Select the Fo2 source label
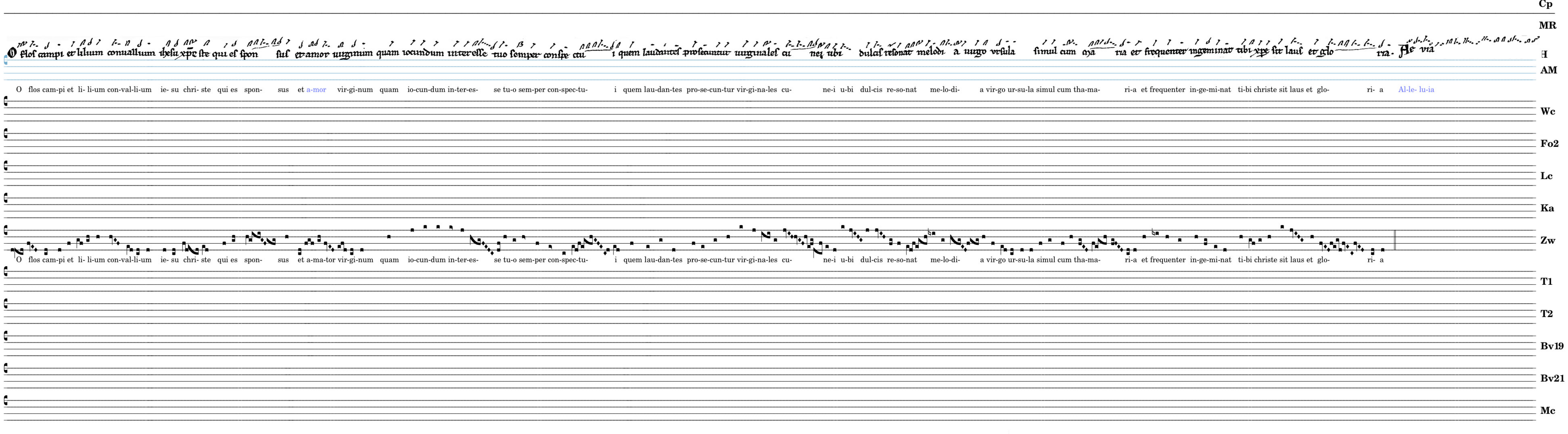Viewport: 1568px width, 434px height. 1549,144
